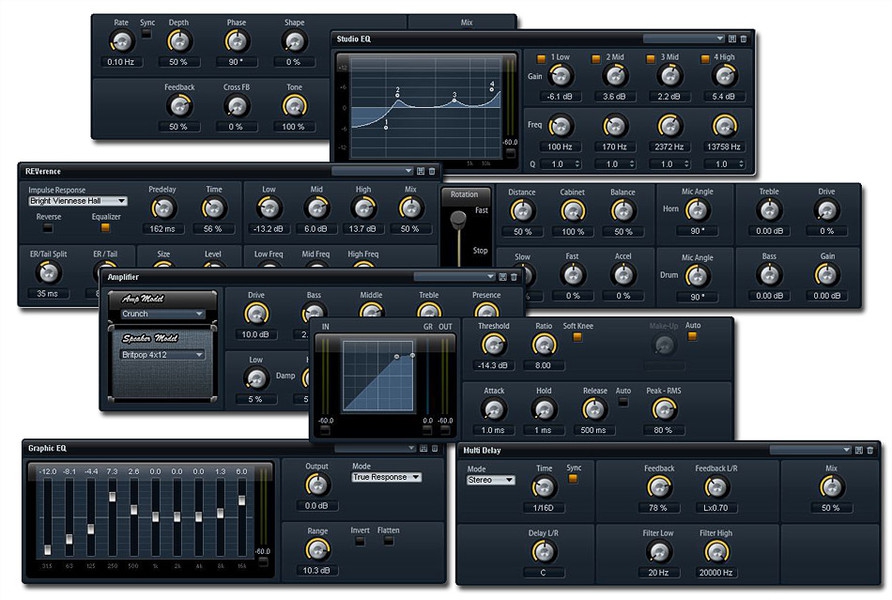892x600 pixels.
Task: Open the Impulse Response dropdown
Action: click(78, 201)
